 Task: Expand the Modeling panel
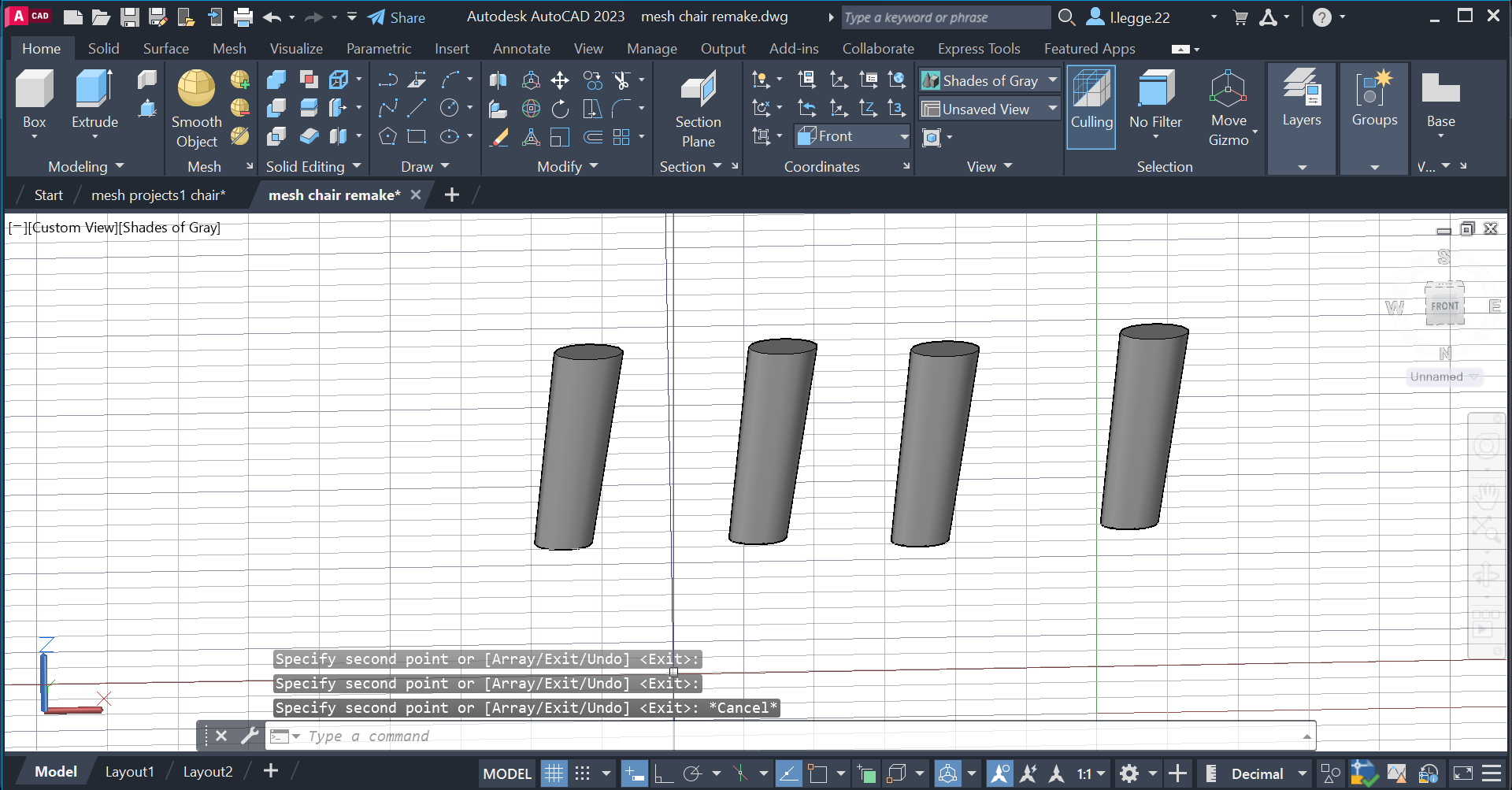[x=86, y=166]
